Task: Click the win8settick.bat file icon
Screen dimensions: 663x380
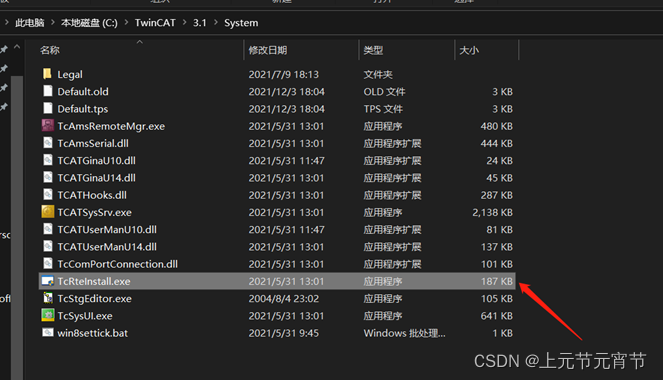Action: pos(48,333)
